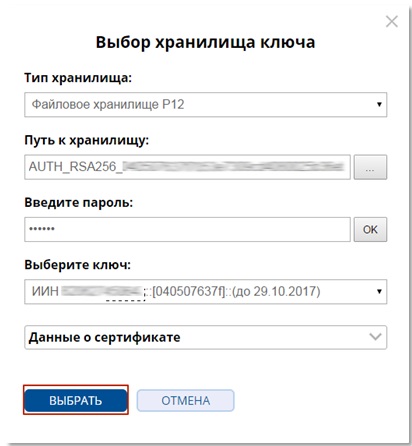412x446 pixels.
Task: Click the Выбор хранилища ключа title
Action: [205, 43]
